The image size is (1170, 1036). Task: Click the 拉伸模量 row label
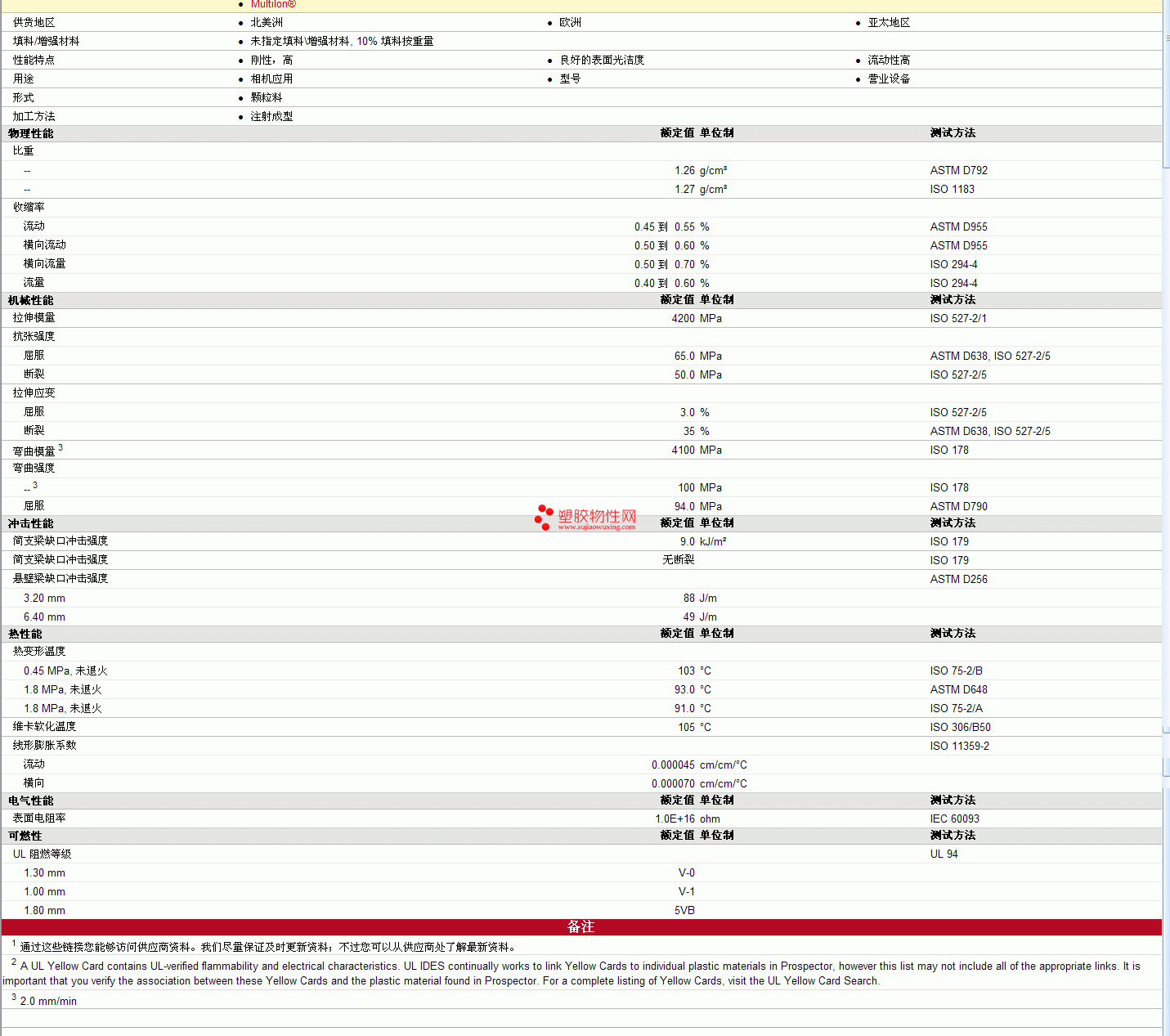pyautogui.click(x=34, y=318)
